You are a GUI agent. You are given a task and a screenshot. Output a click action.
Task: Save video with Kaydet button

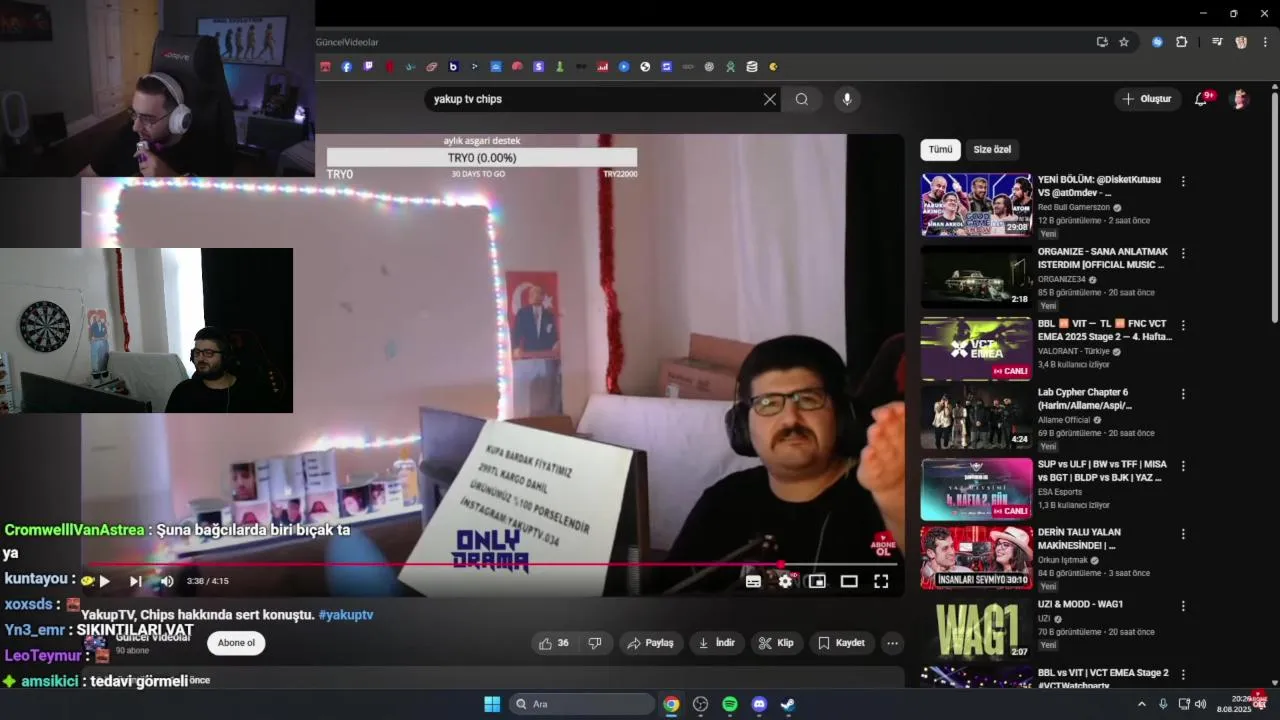coord(841,643)
